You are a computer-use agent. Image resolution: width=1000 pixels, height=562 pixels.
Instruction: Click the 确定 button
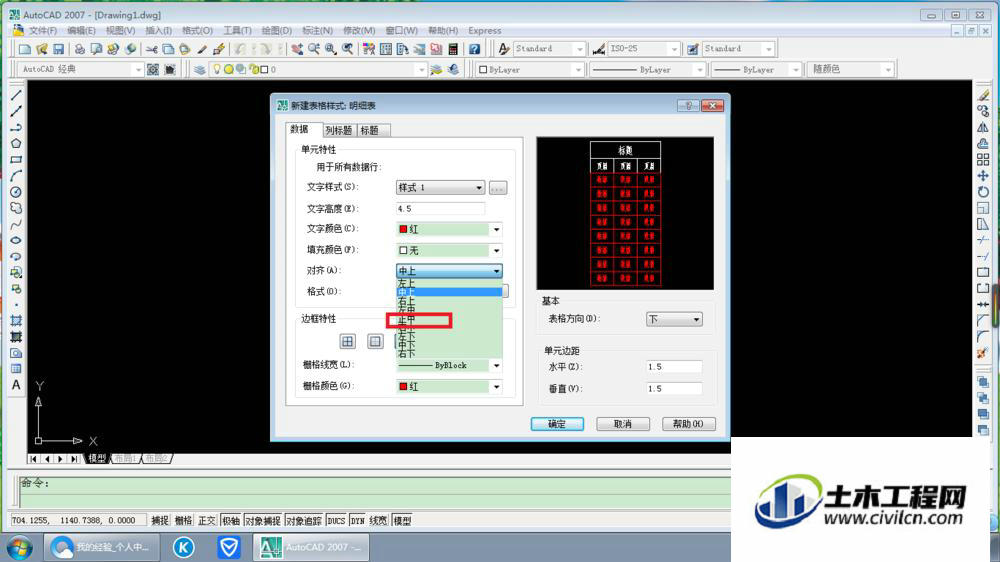coord(557,424)
